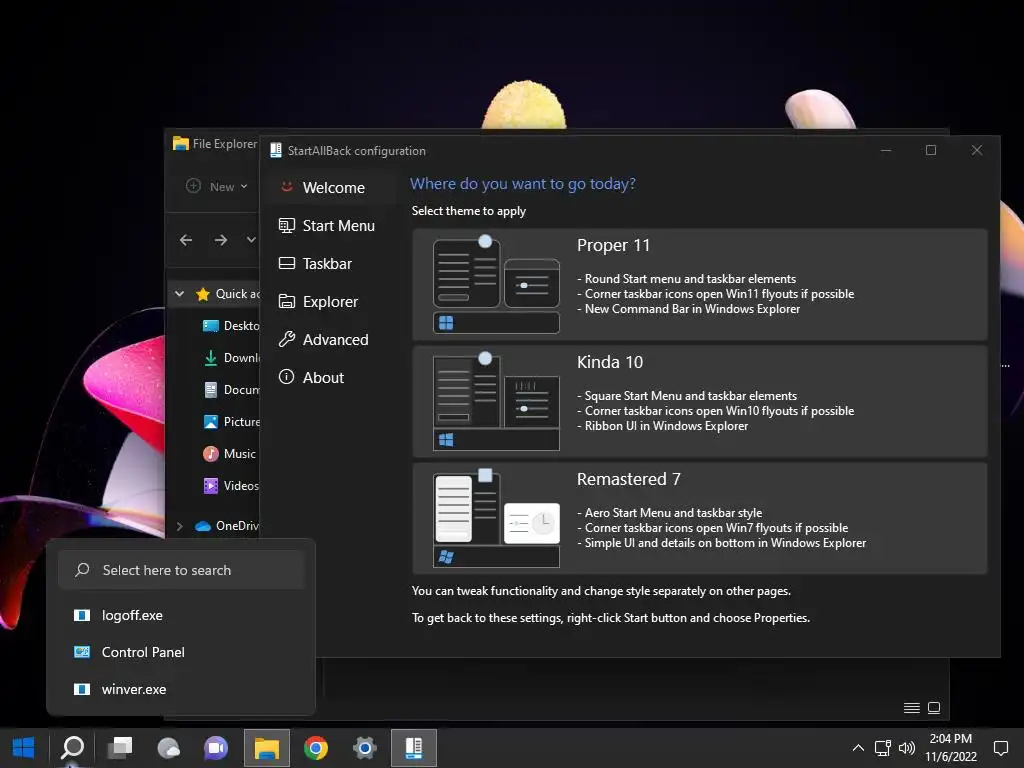Maximize the StartAllBack configuration window
1024x768 pixels.
[931, 150]
